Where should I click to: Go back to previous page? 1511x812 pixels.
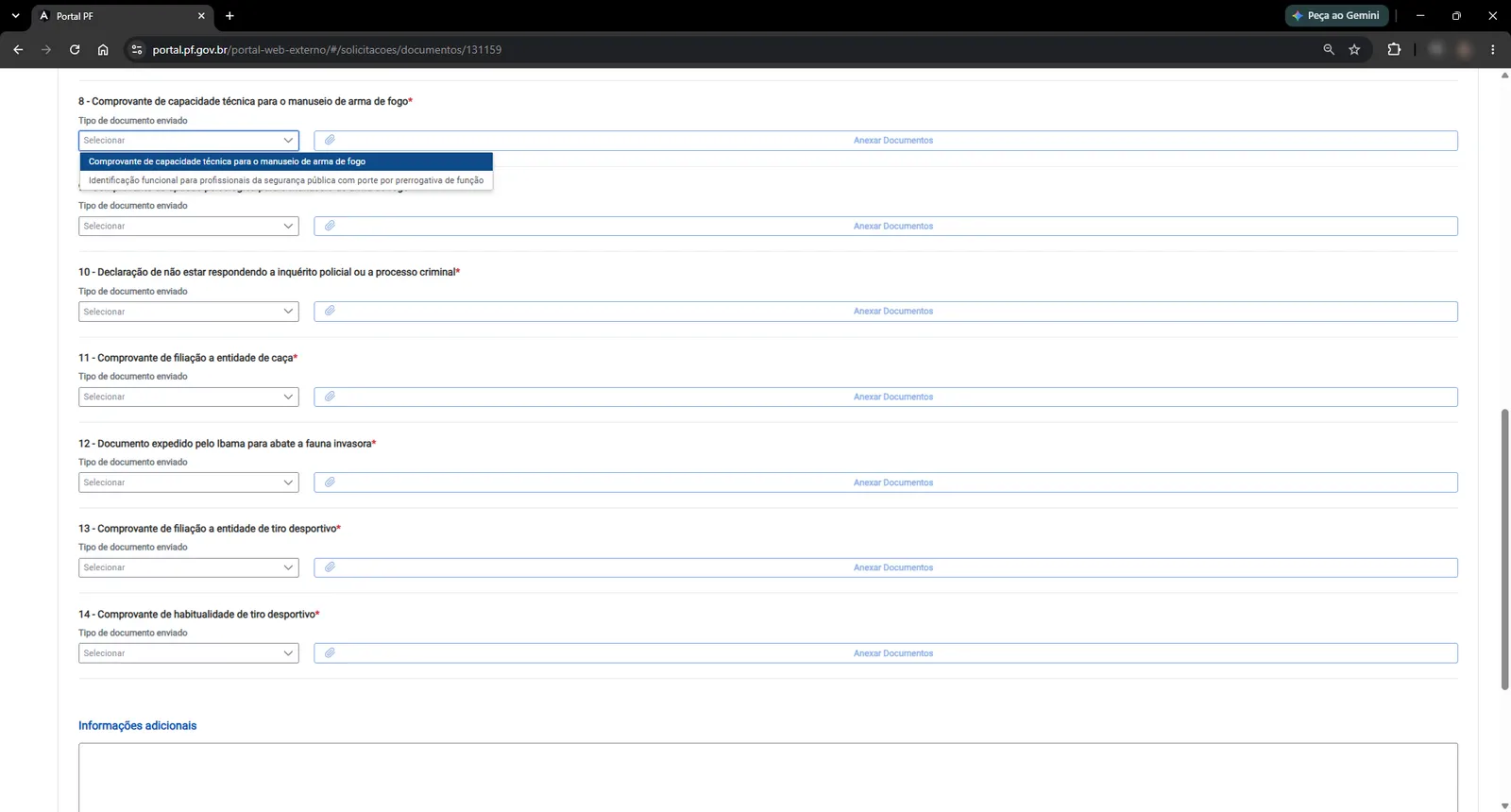pyautogui.click(x=18, y=49)
